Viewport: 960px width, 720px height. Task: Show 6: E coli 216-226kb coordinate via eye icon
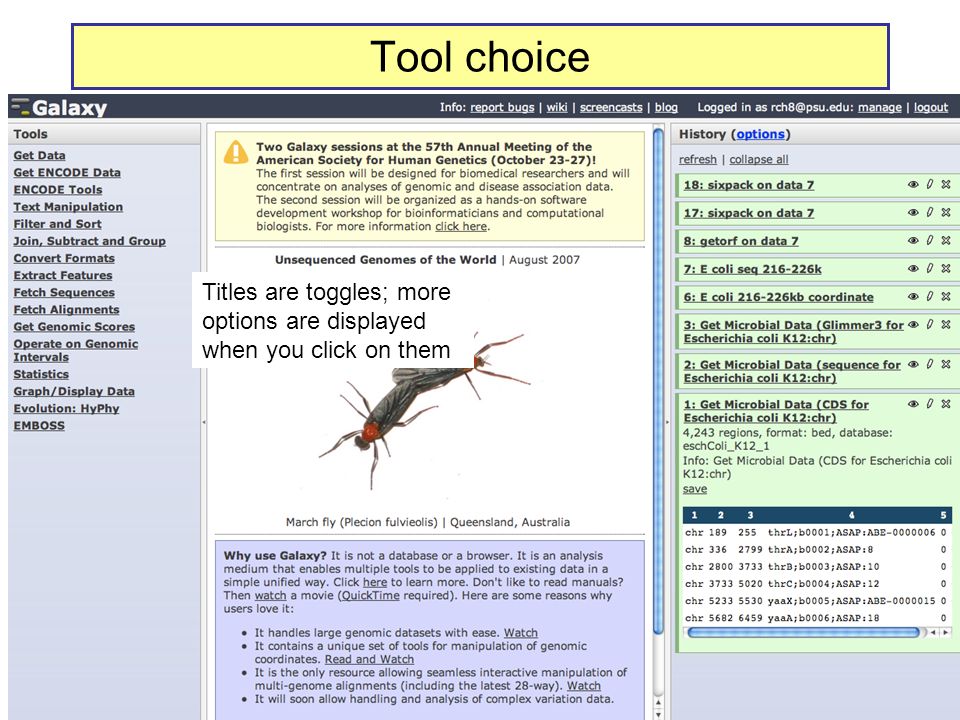(913, 296)
